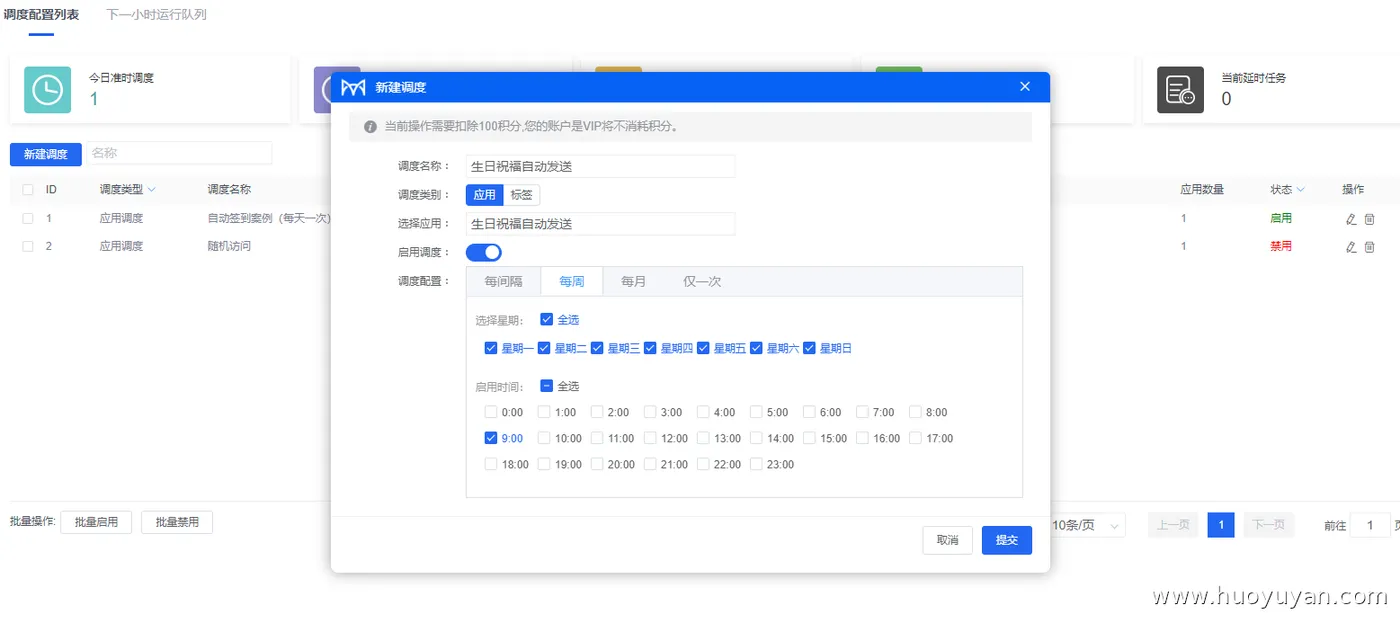Uncheck 星期一
This screenshot has height=632, width=1400.
tap(491, 349)
